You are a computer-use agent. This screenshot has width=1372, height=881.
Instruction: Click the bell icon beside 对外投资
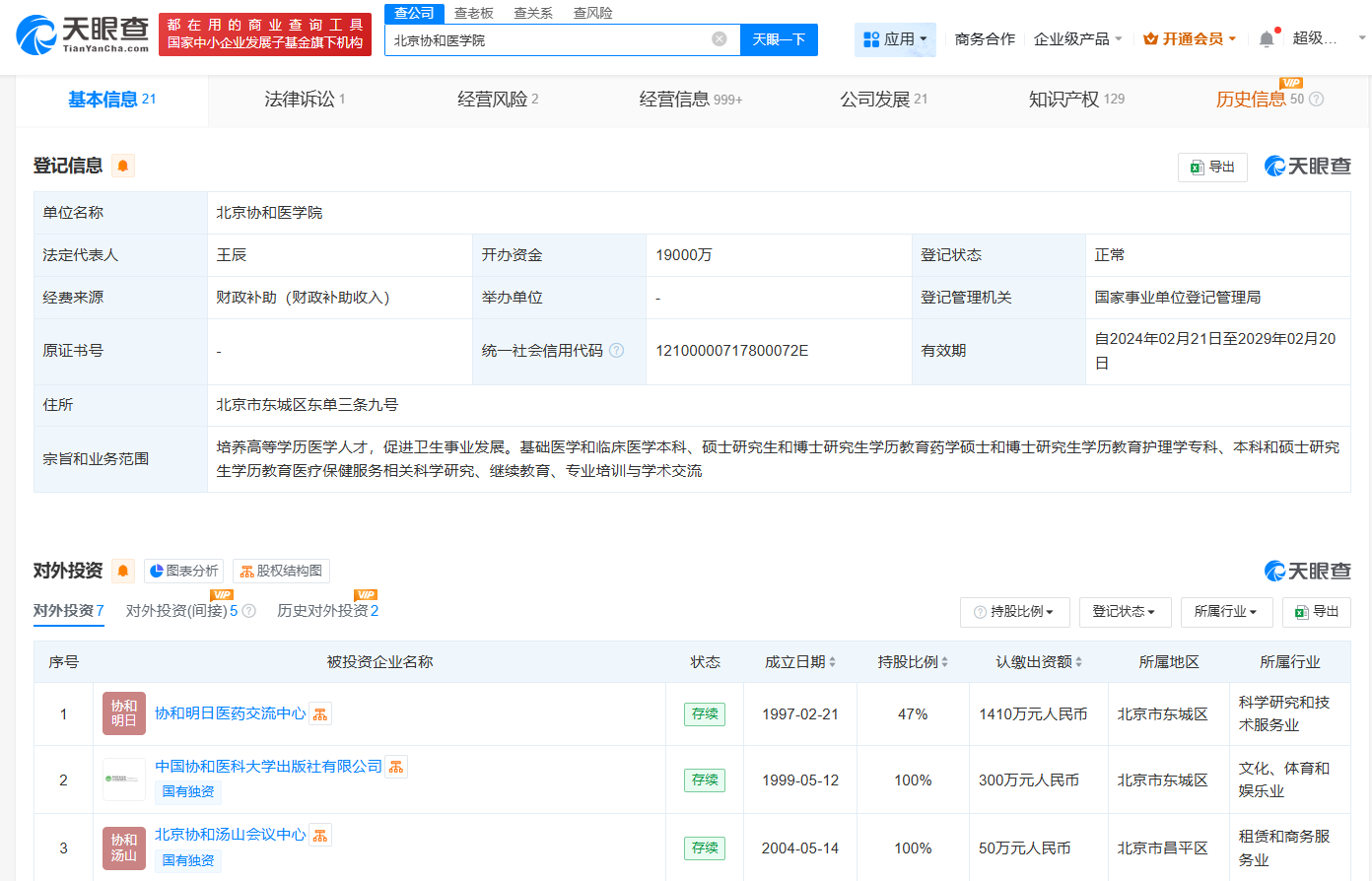click(123, 571)
